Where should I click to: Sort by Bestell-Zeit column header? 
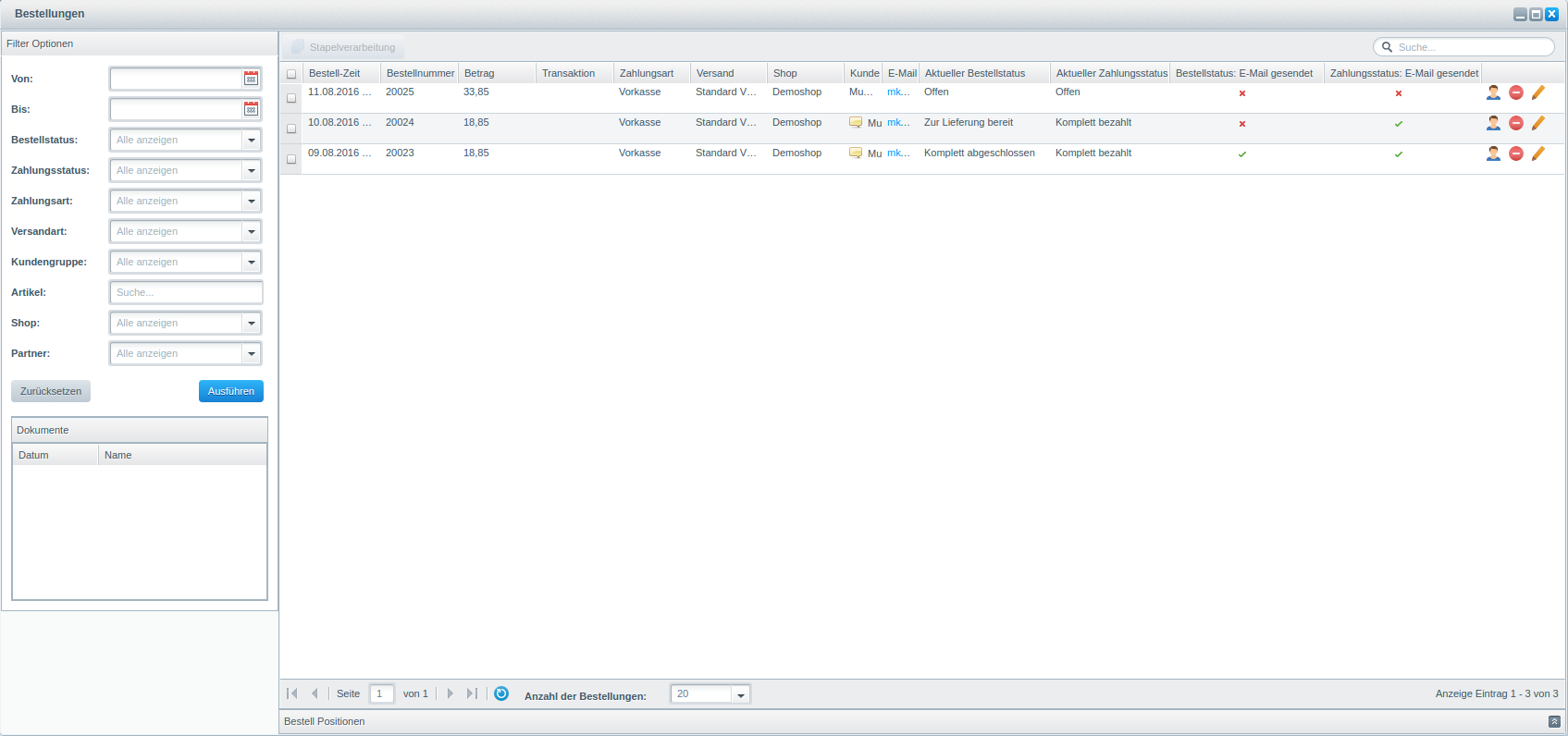coord(341,73)
